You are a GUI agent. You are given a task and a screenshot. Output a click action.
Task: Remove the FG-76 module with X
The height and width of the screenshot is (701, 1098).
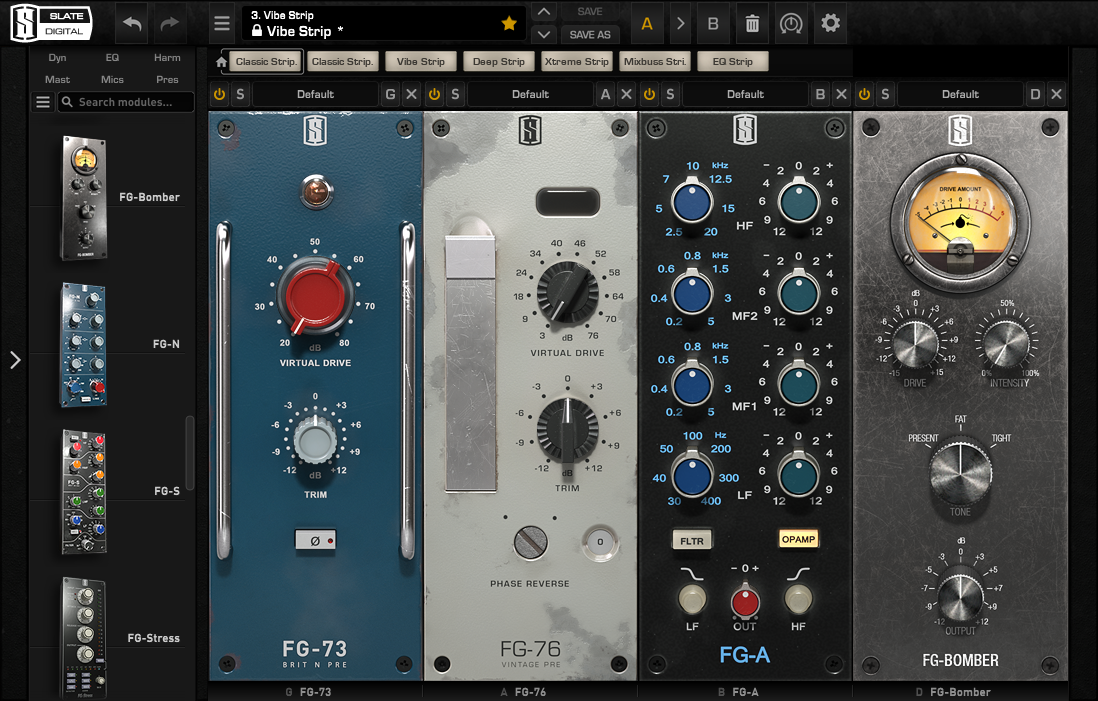627,94
